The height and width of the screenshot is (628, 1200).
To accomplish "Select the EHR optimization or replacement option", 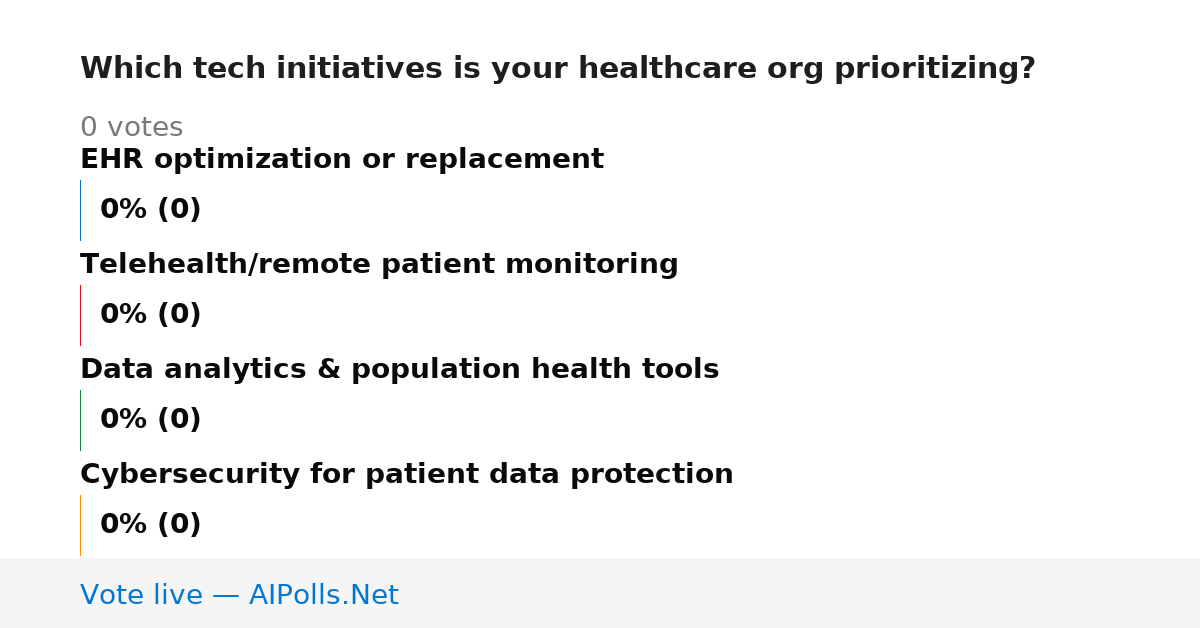I will point(342,160).
